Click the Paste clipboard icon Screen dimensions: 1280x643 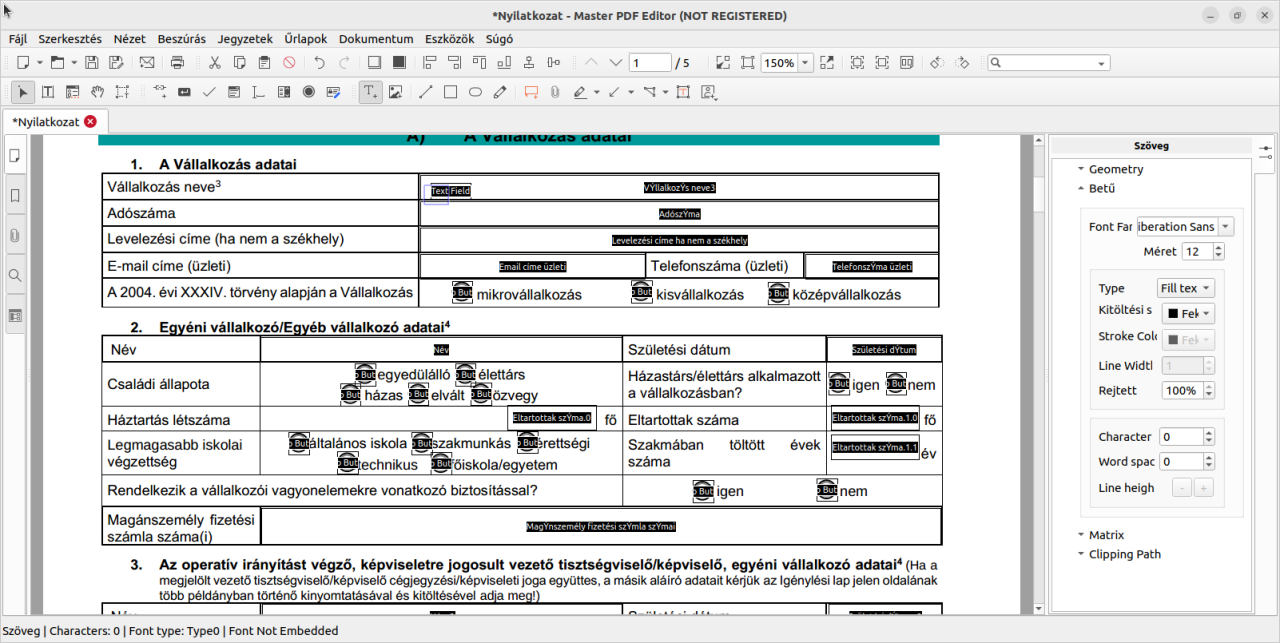click(x=264, y=62)
